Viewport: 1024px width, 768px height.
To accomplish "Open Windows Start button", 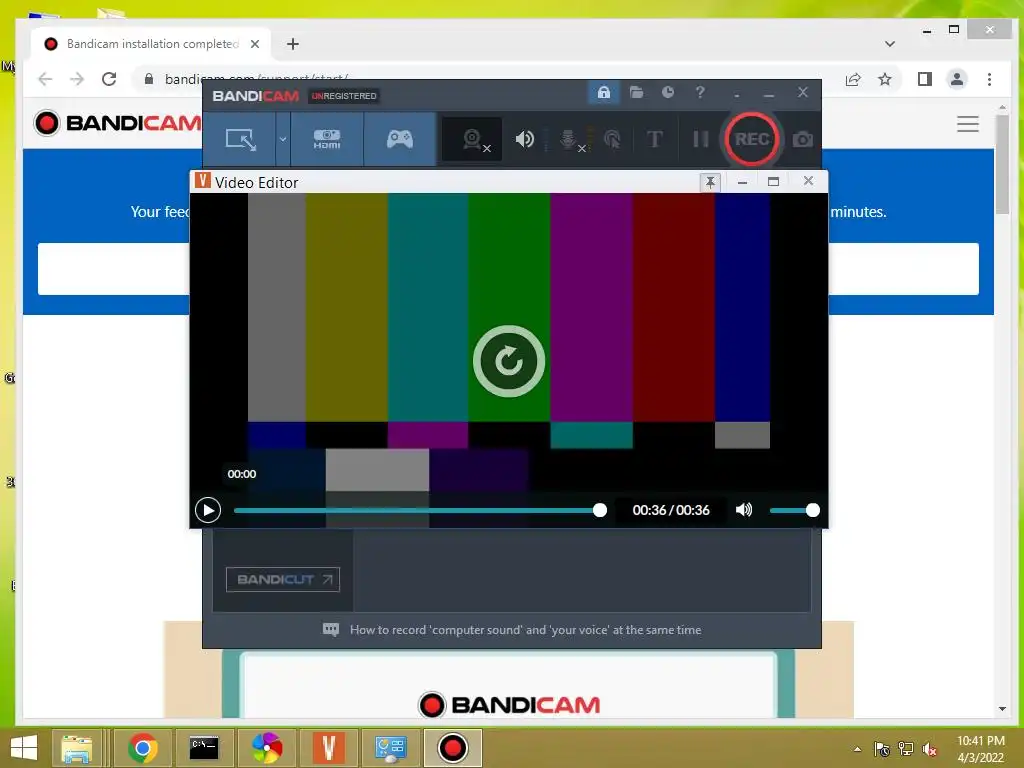I will pos(24,748).
